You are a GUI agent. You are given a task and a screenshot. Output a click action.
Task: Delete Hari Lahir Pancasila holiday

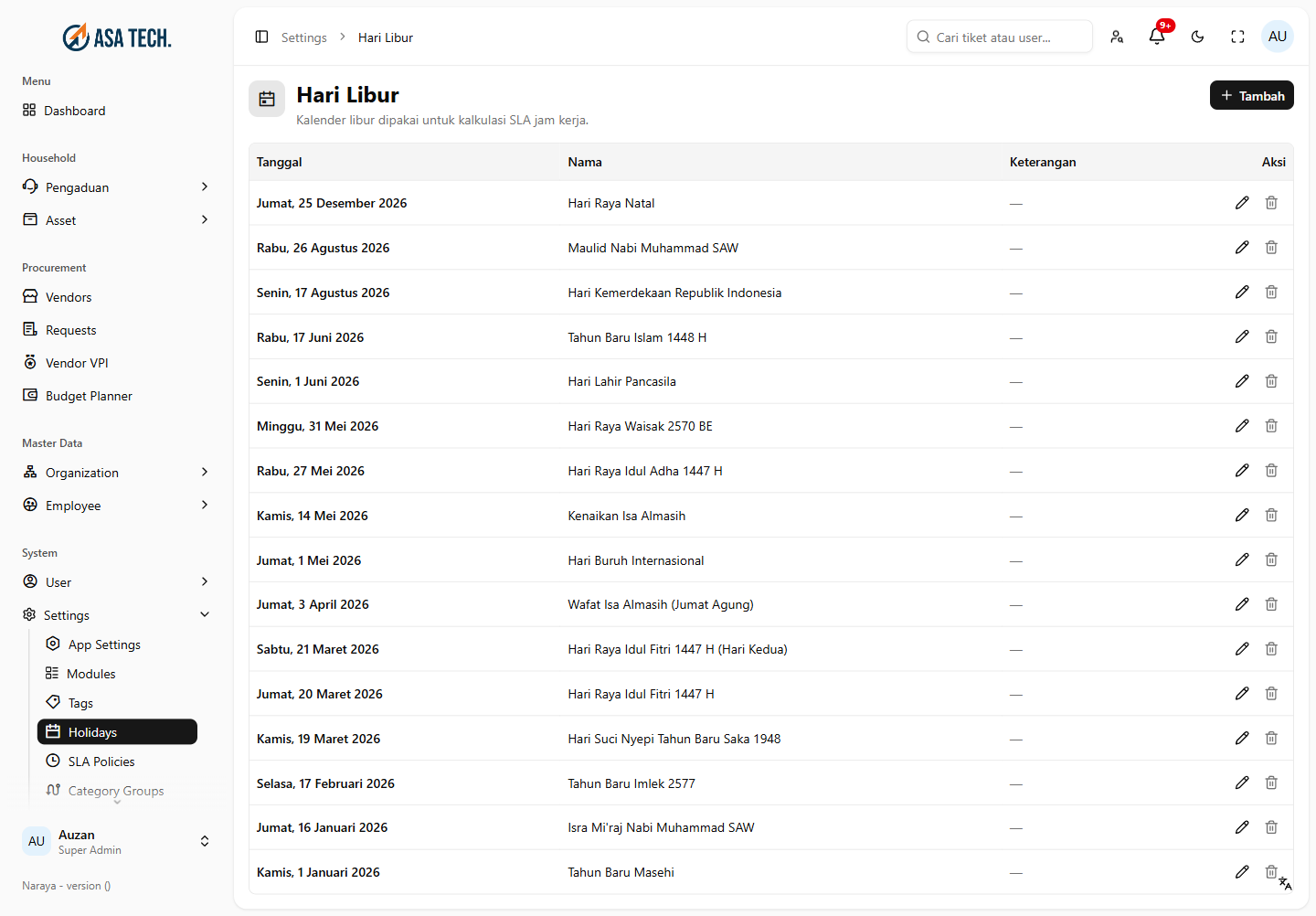(1271, 381)
